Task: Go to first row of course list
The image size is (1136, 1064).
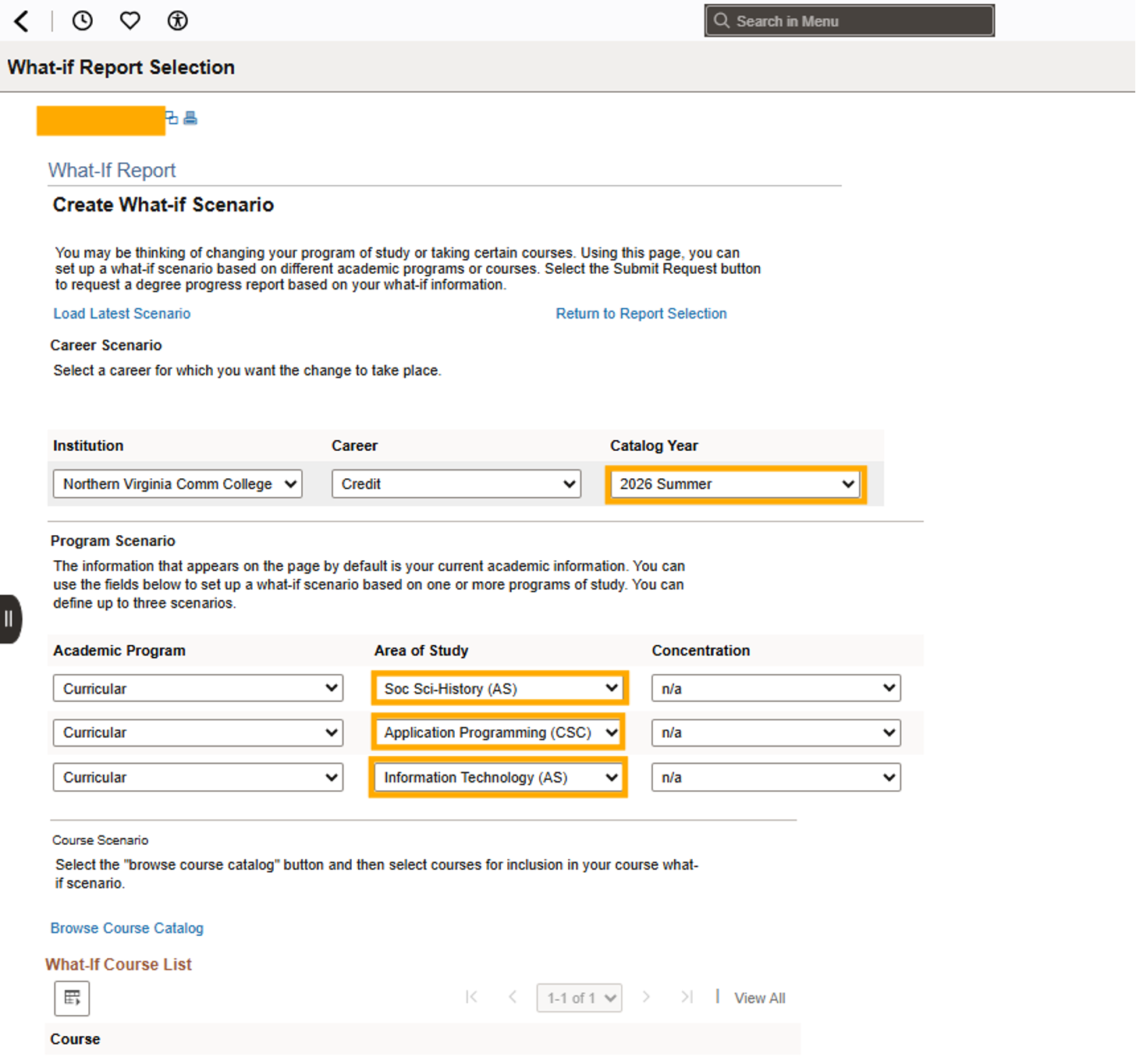Action: [471, 997]
